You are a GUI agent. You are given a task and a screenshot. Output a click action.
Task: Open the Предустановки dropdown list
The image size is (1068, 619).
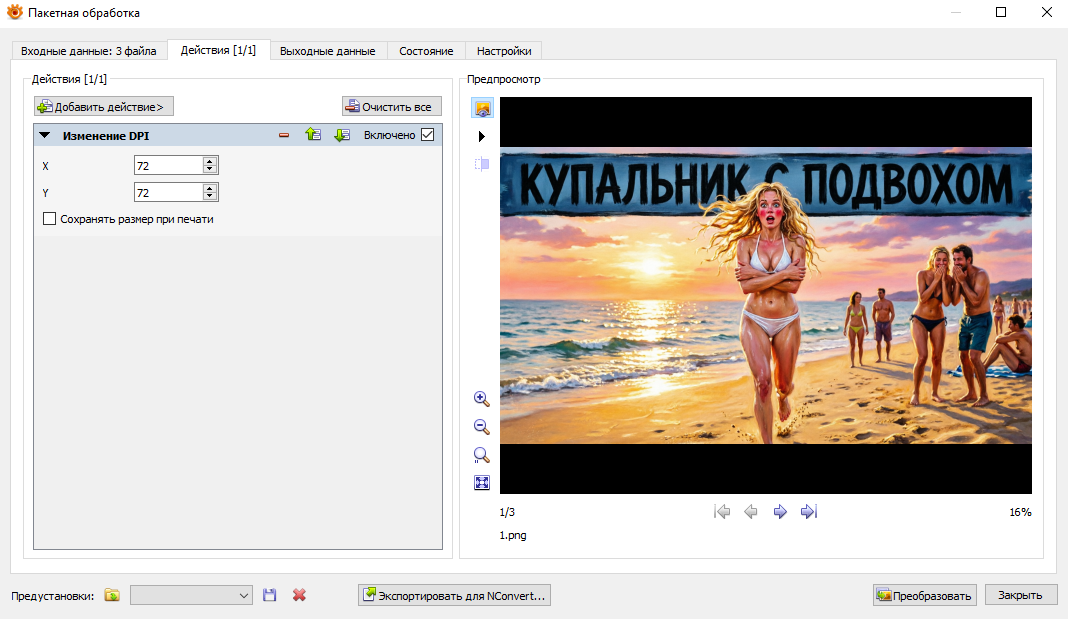pyautogui.click(x=191, y=595)
